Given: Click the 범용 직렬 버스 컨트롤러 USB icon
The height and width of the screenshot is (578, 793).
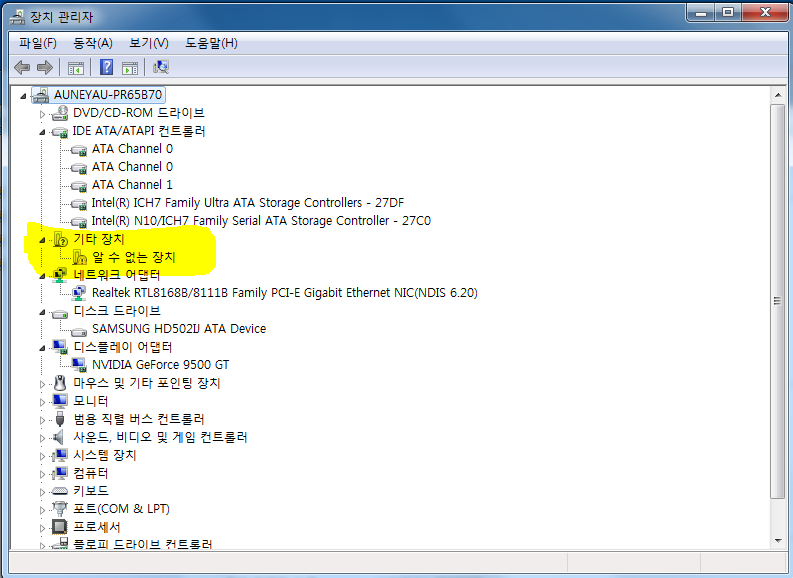Looking at the screenshot, I should [60, 419].
